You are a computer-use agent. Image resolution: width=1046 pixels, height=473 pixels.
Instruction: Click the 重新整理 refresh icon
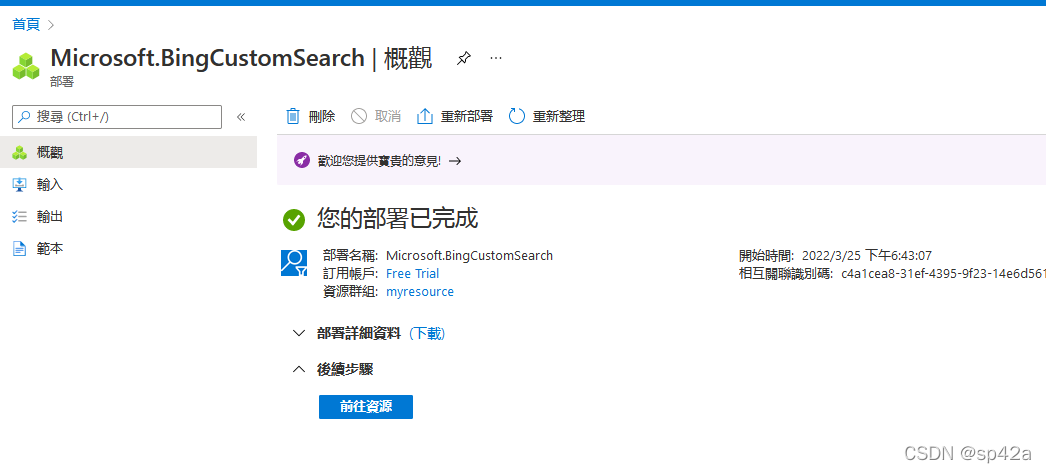tap(517, 116)
